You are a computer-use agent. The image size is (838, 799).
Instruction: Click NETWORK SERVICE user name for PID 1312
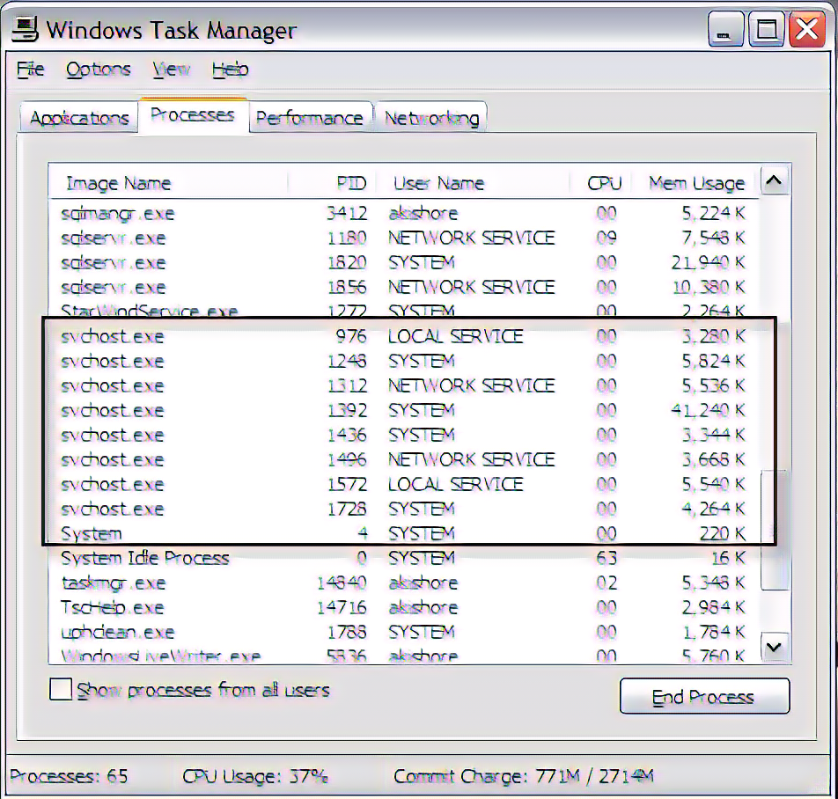pos(471,386)
